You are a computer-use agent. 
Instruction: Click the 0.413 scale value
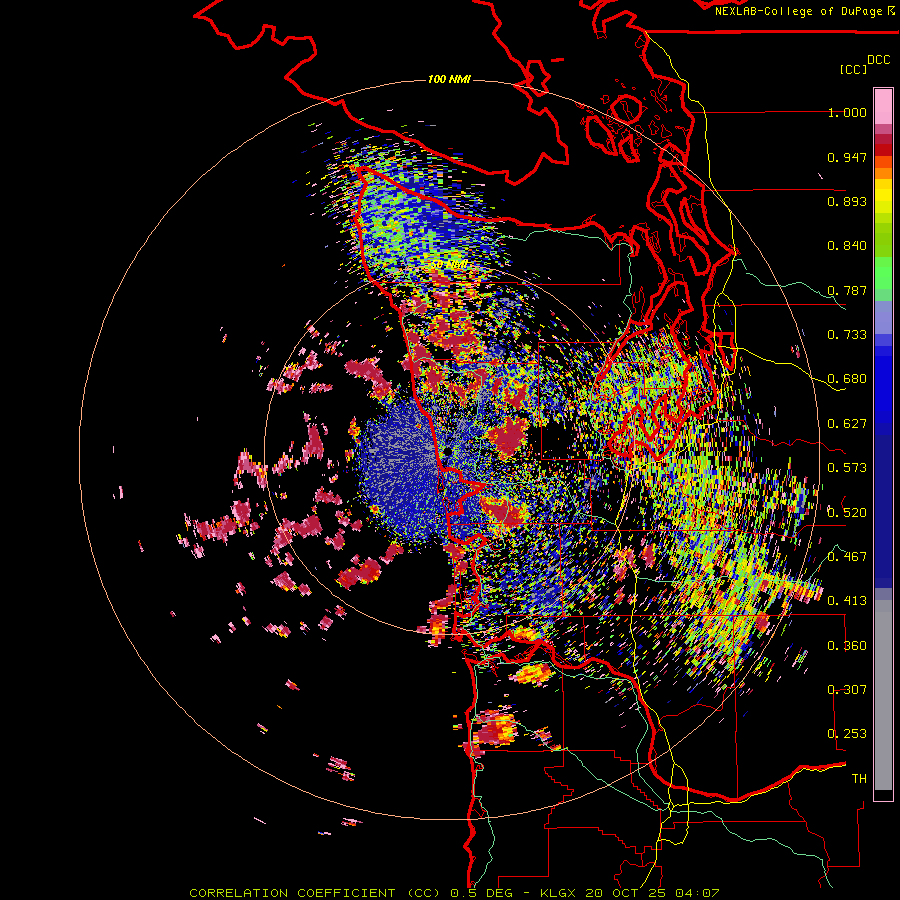click(847, 601)
